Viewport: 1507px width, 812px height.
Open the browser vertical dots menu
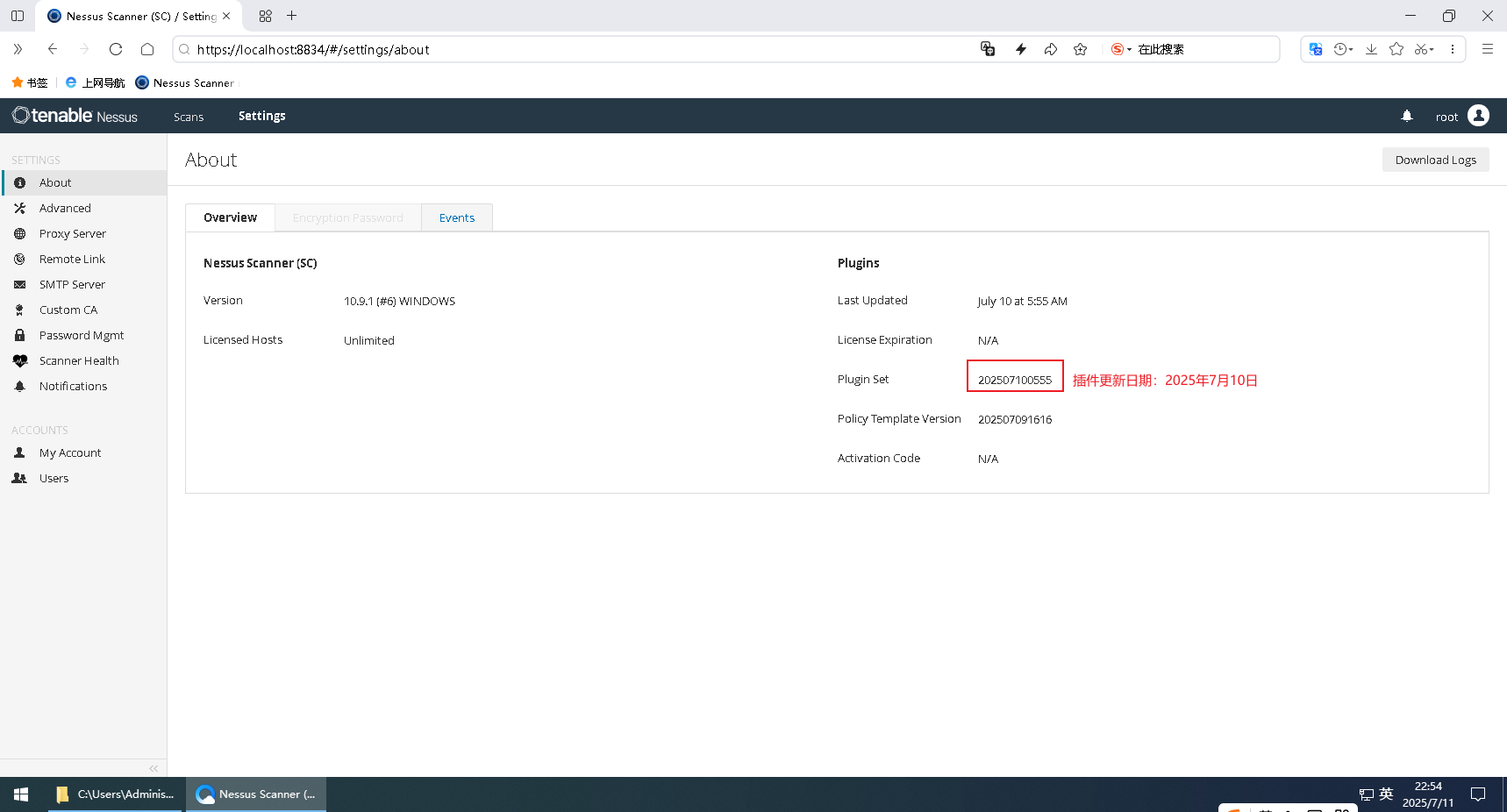[x=1453, y=49]
